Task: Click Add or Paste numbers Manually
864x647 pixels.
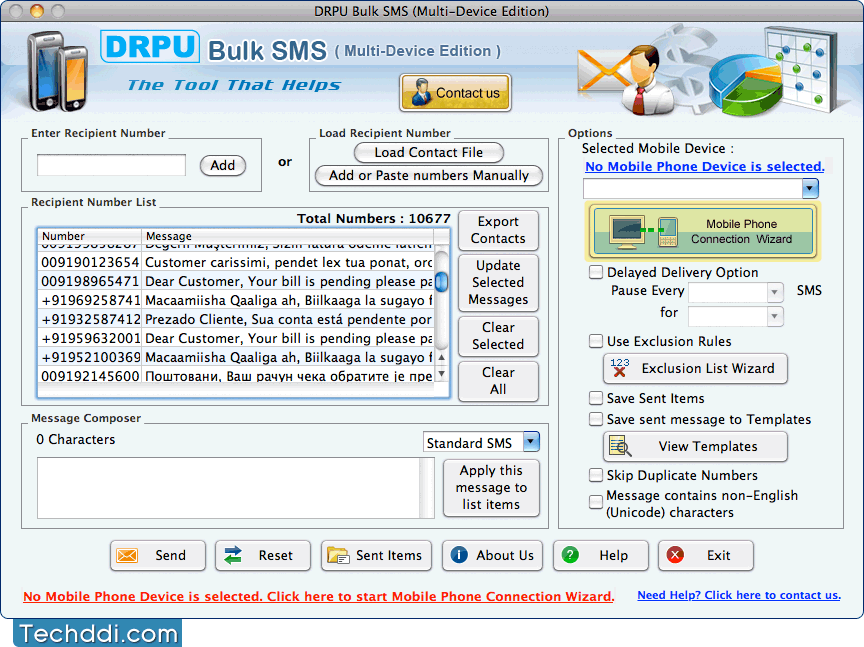Action: pyautogui.click(x=429, y=176)
